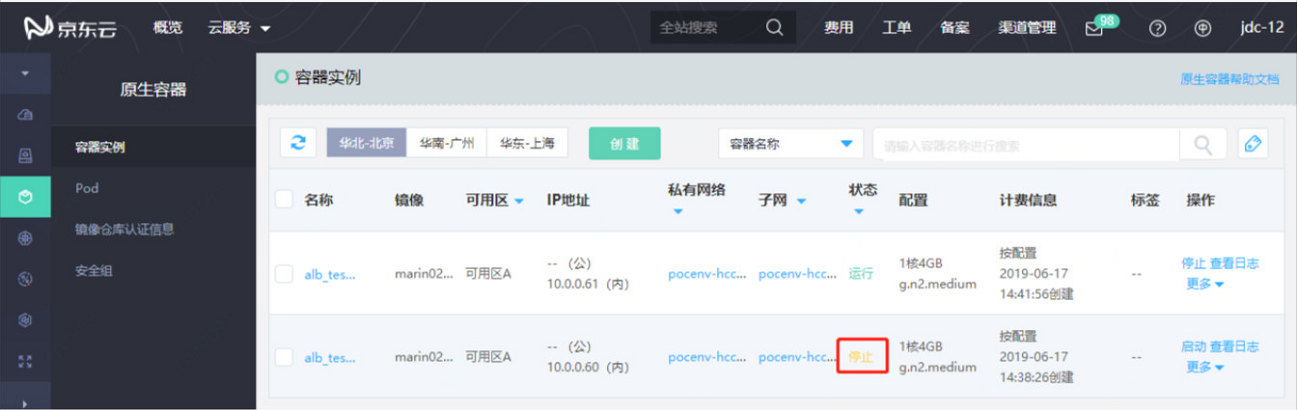View logs for the stopped instance

[1234, 347]
